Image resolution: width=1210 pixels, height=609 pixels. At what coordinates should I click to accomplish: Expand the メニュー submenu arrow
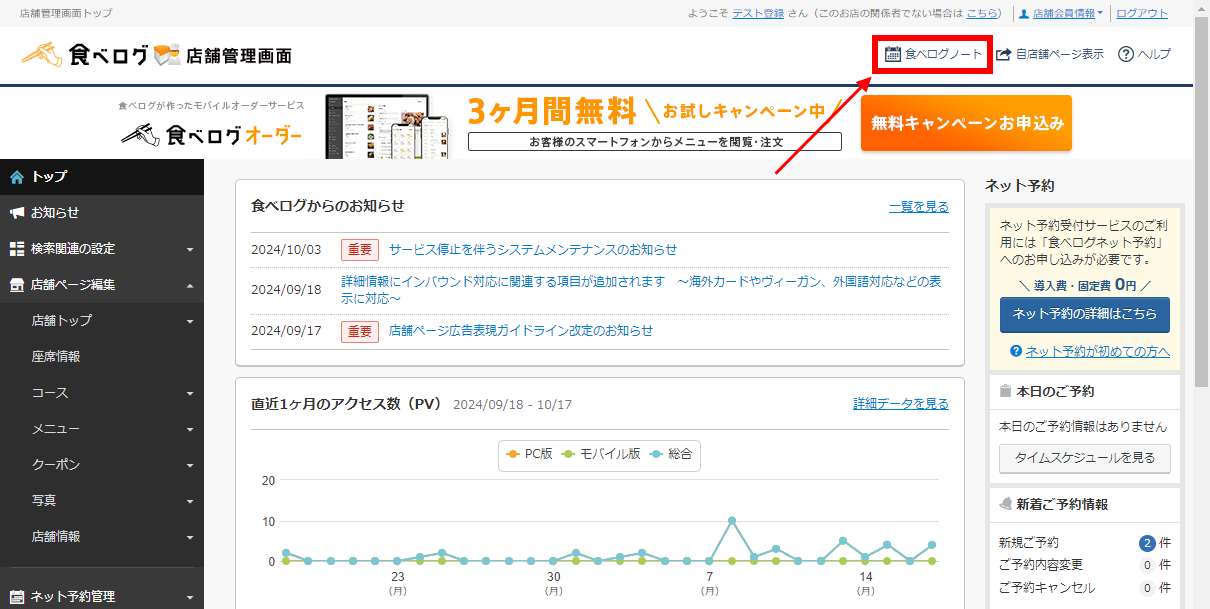(x=190, y=430)
